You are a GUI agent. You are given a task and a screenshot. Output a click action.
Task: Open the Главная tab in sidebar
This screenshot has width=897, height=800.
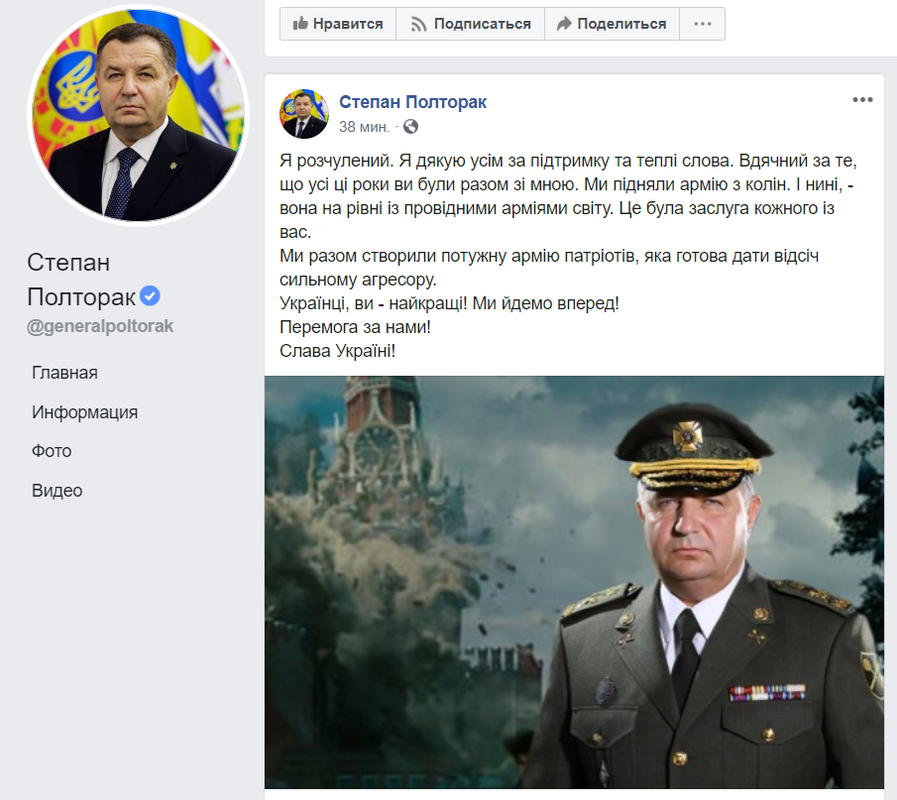65,373
